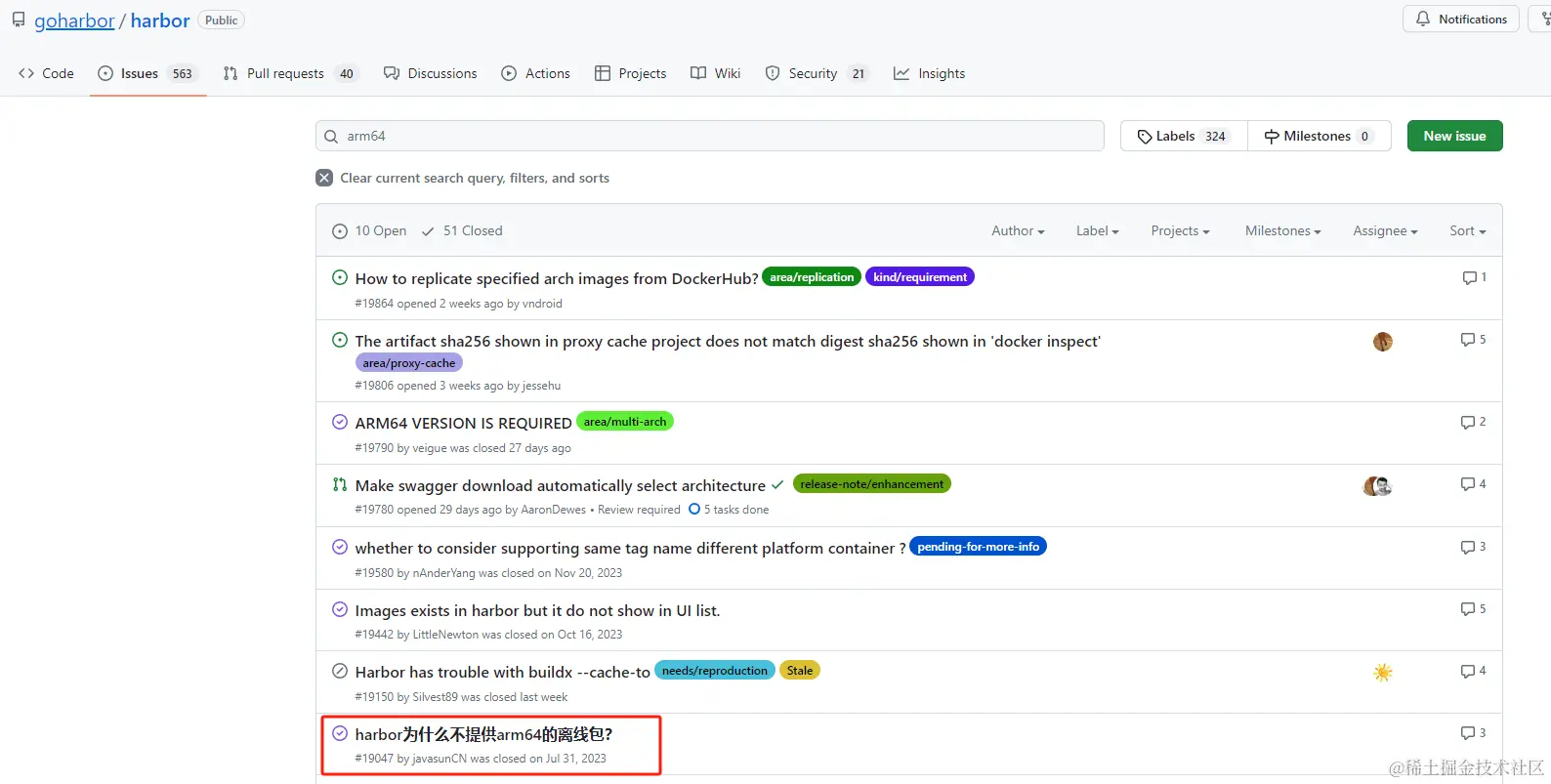Open the Projects repository tab
Image resolution: width=1551 pixels, height=784 pixels.
point(631,73)
